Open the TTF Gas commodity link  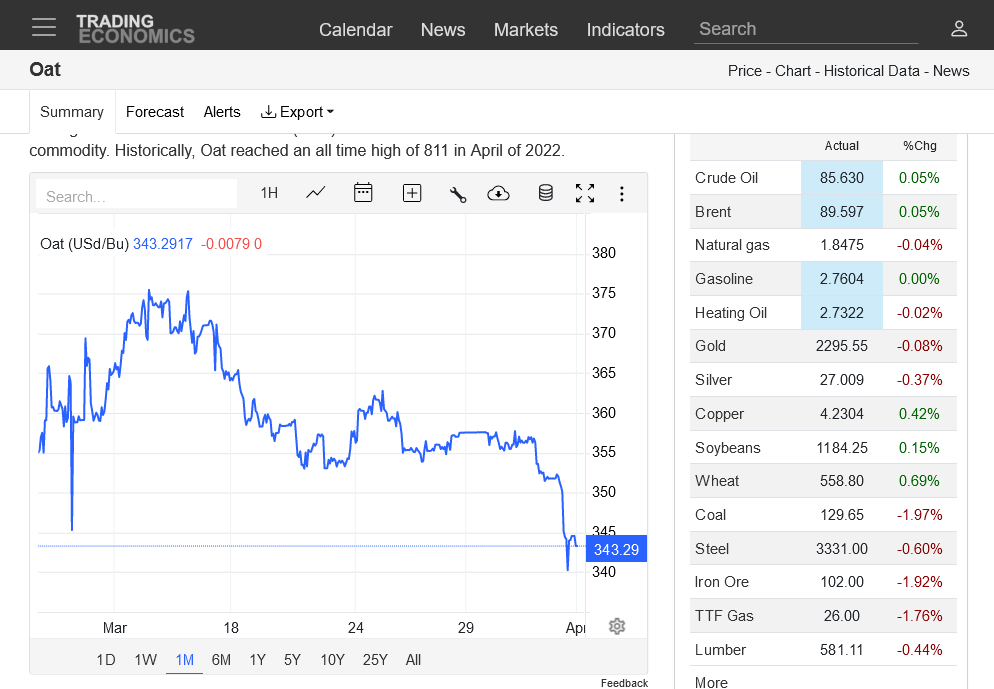click(x=724, y=616)
